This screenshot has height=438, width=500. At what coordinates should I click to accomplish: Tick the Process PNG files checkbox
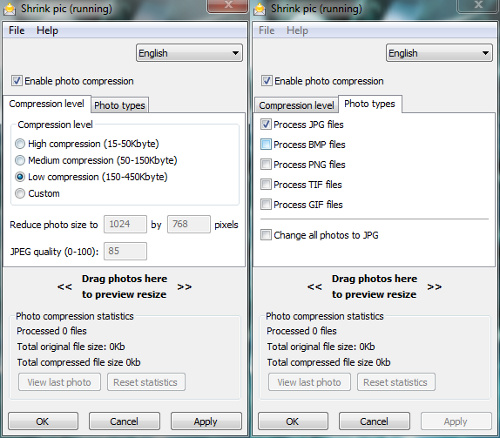266,164
